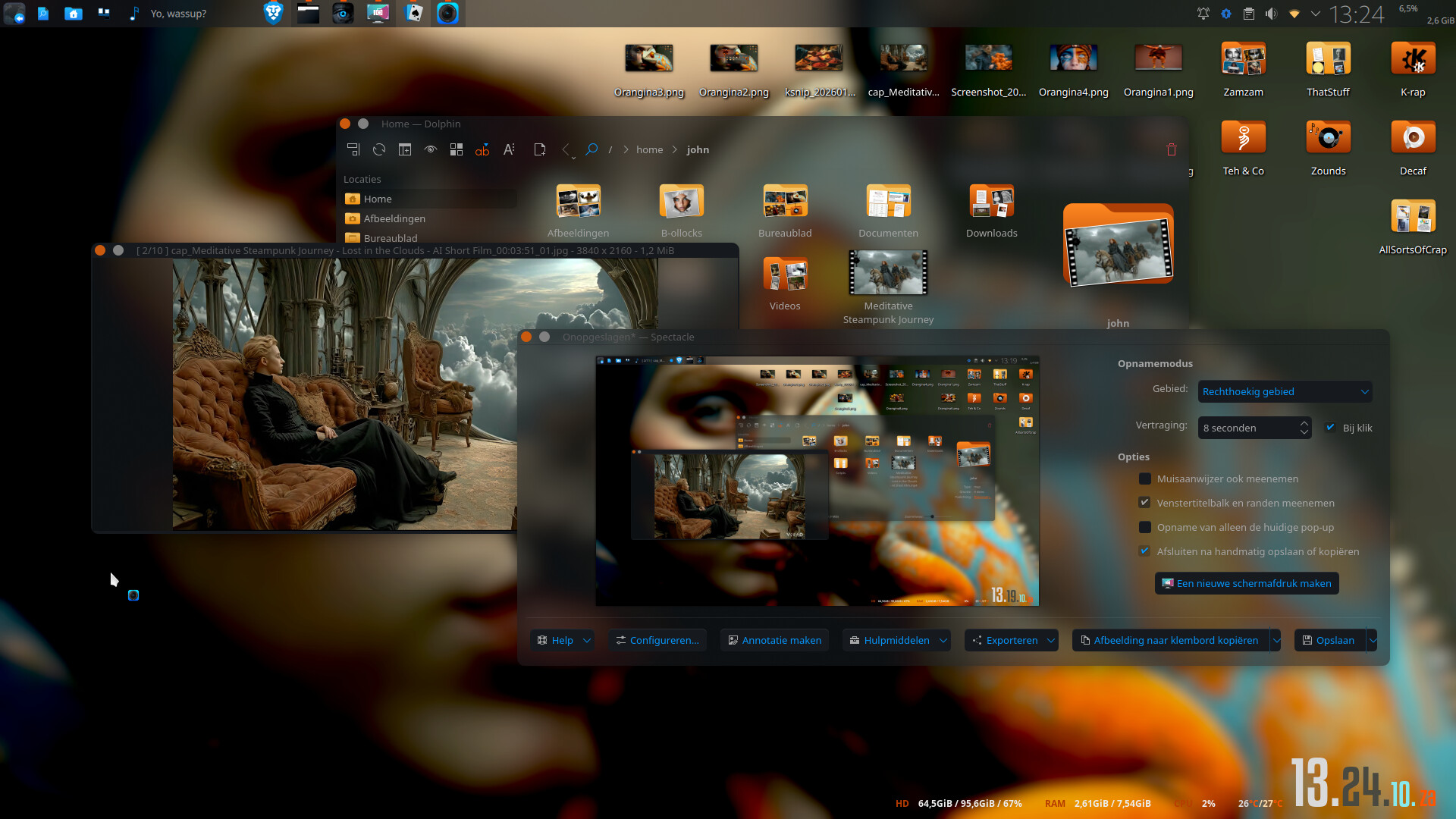Enable Muisaanwijzer ook meenemen checkbox
The width and height of the screenshot is (1456, 819).
click(1145, 479)
